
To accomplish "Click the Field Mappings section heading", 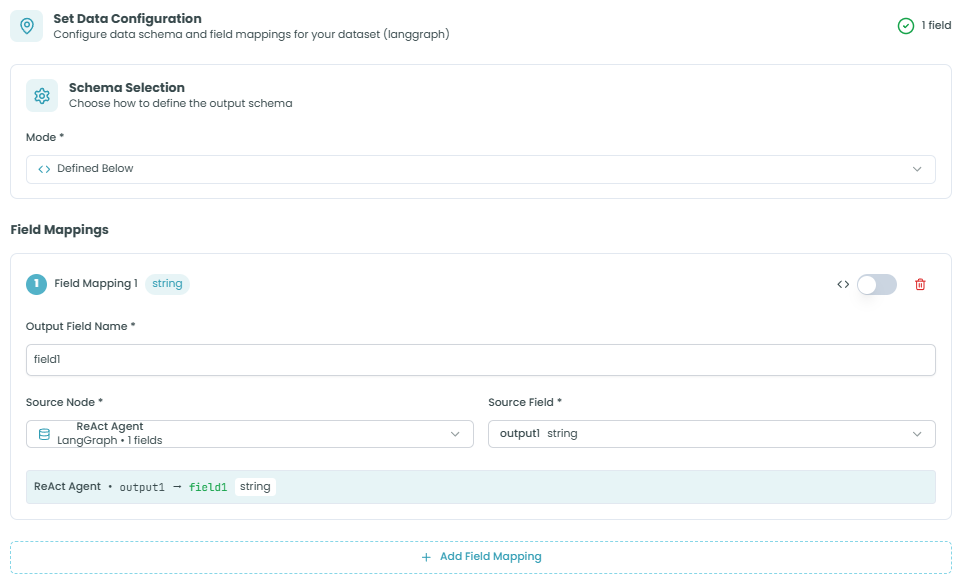I will pos(59,230).
